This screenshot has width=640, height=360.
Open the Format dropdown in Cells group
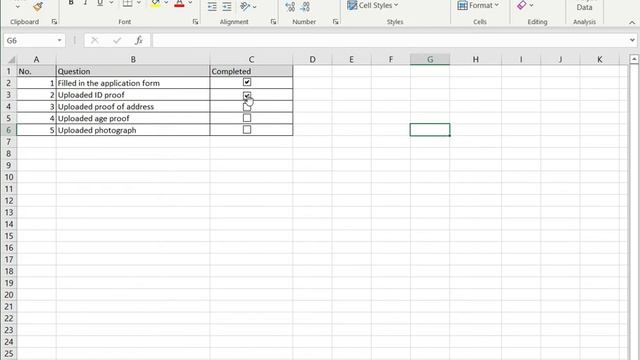(478, 5)
